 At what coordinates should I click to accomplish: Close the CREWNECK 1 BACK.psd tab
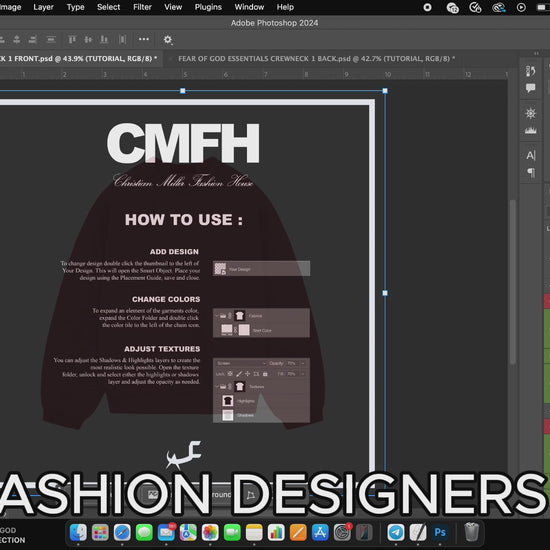(171, 59)
